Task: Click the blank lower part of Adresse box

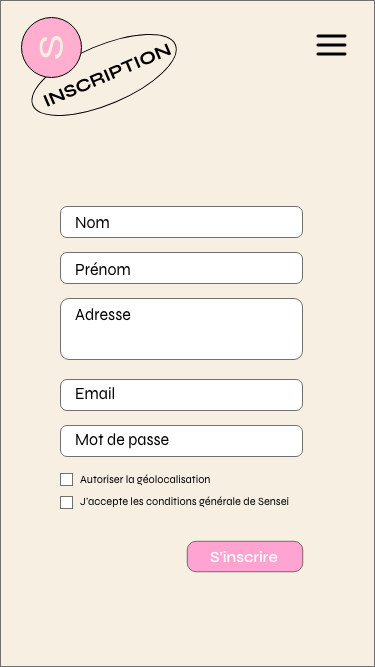Action: [182, 343]
